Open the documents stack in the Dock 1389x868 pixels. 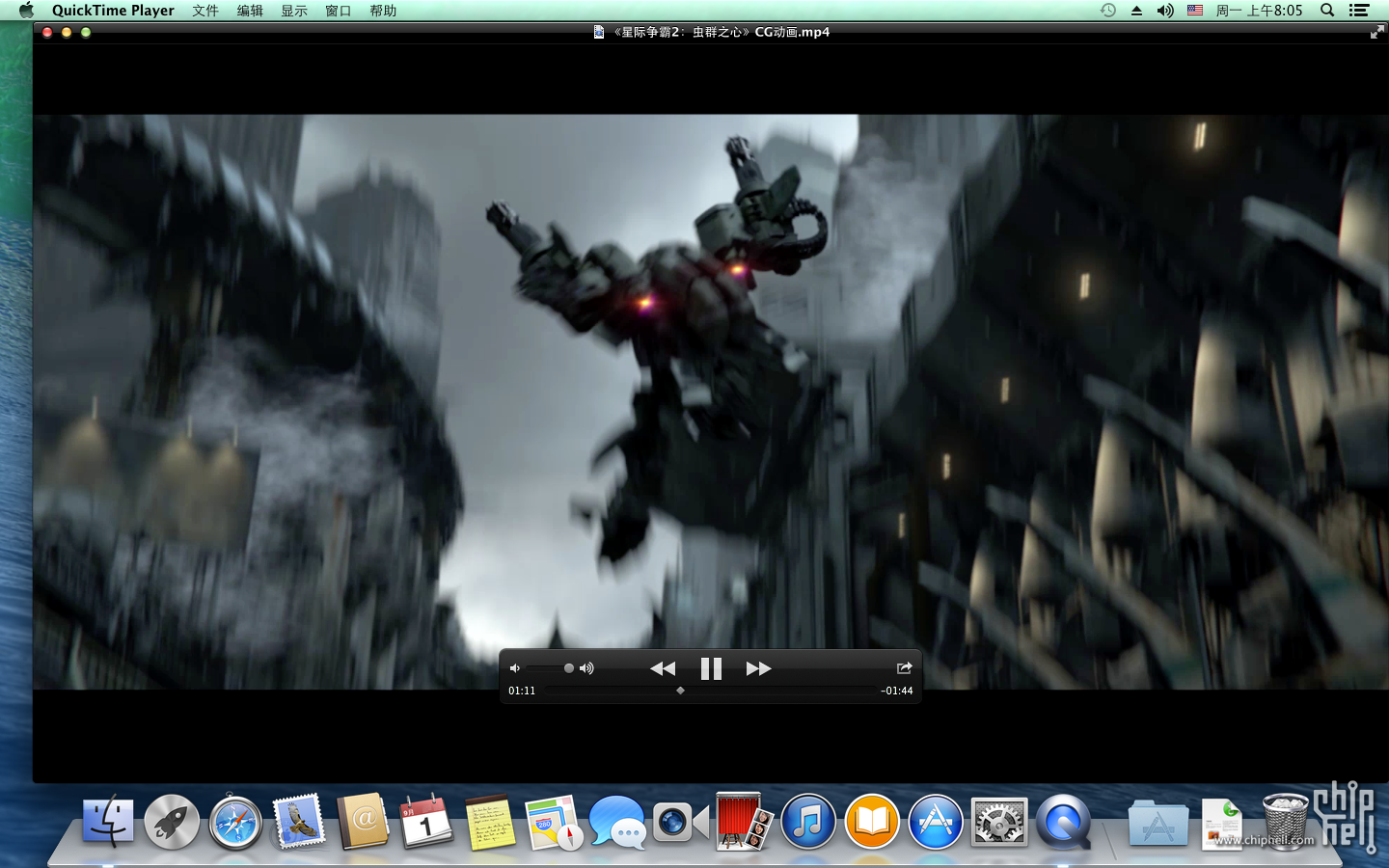[x=1222, y=823]
